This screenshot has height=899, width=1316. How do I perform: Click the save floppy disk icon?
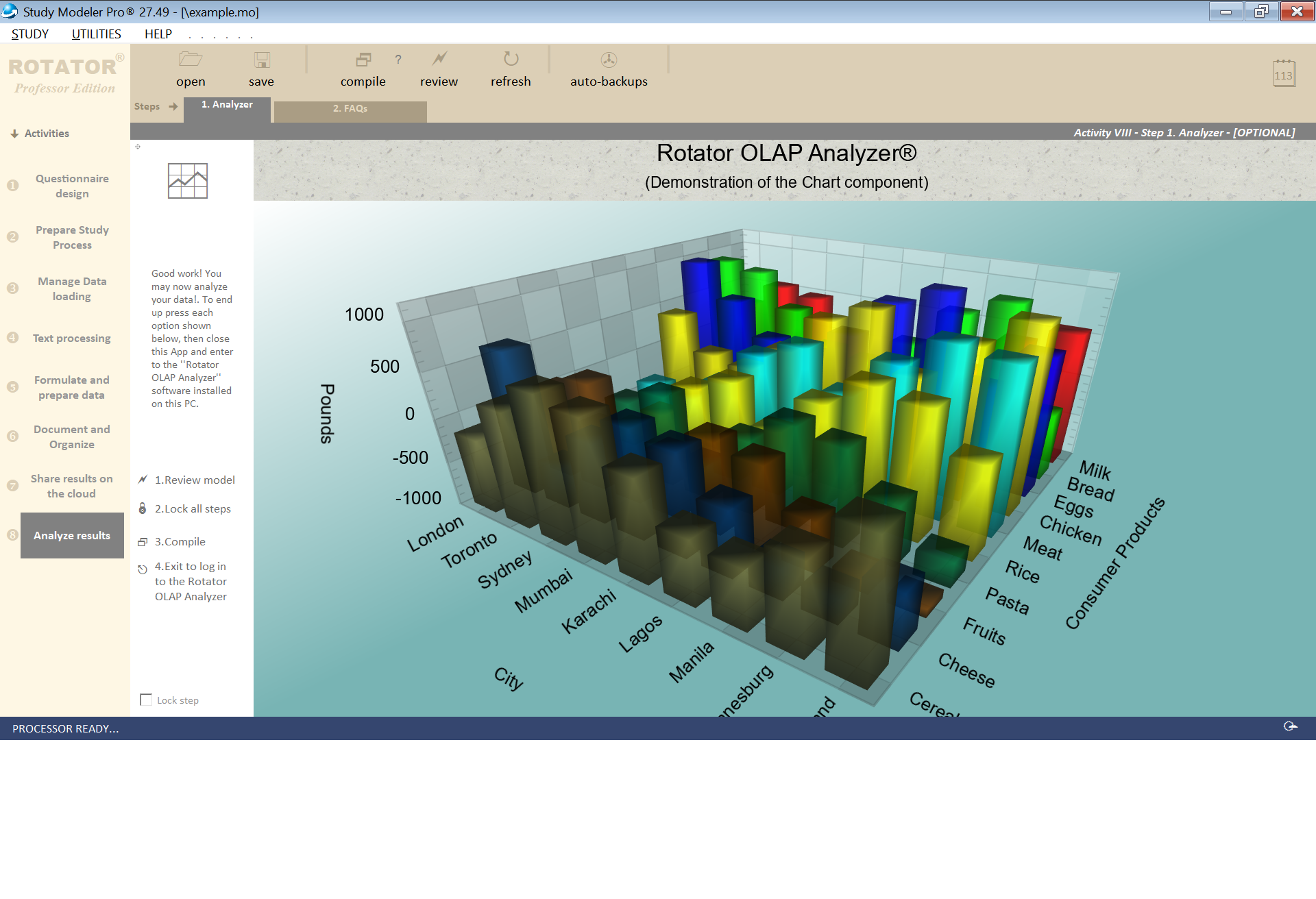pos(262,60)
